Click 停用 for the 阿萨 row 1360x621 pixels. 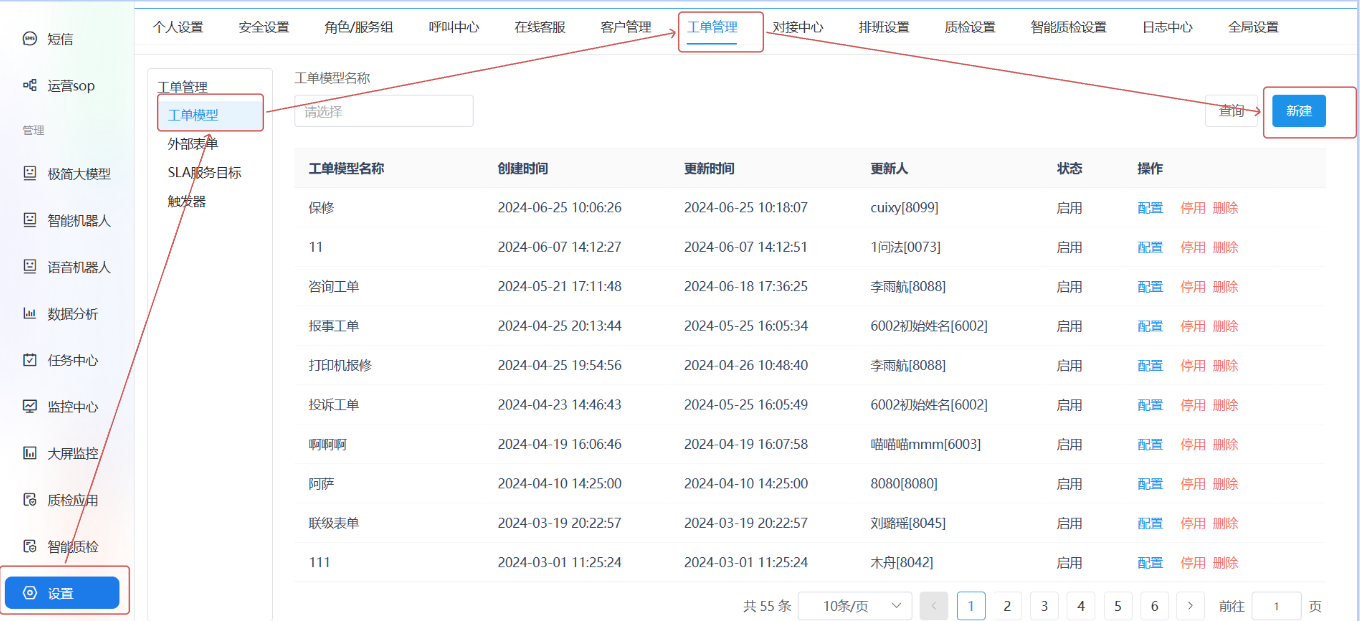point(1194,484)
